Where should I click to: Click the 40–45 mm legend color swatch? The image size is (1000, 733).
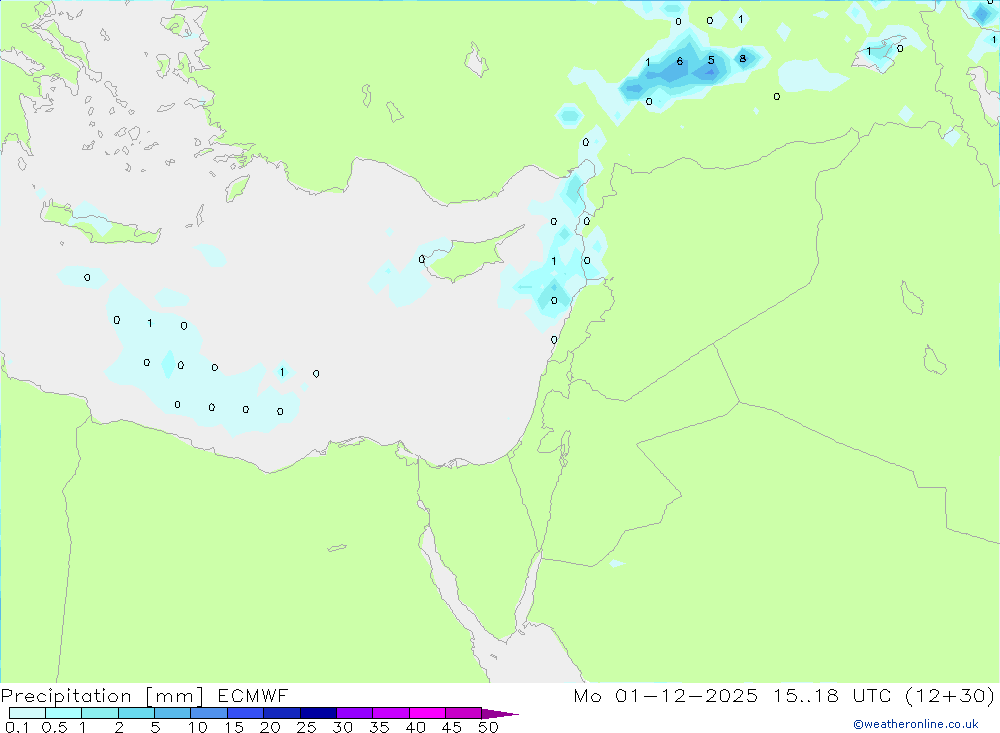[427, 713]
